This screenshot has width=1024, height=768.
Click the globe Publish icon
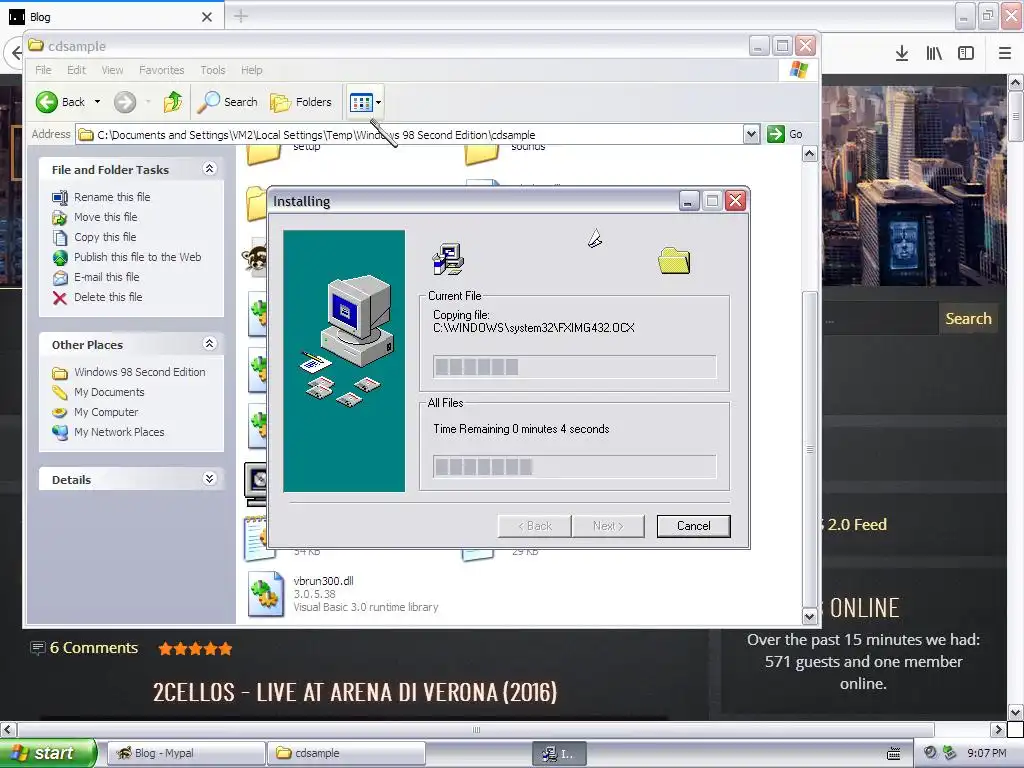(x=60, y=257)
